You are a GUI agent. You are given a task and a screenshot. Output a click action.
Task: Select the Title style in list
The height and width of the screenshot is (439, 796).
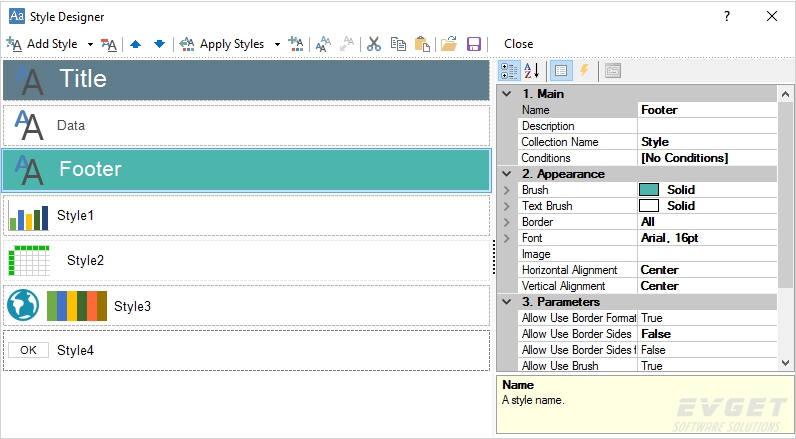pyautogui.click(x=246, y=80)
